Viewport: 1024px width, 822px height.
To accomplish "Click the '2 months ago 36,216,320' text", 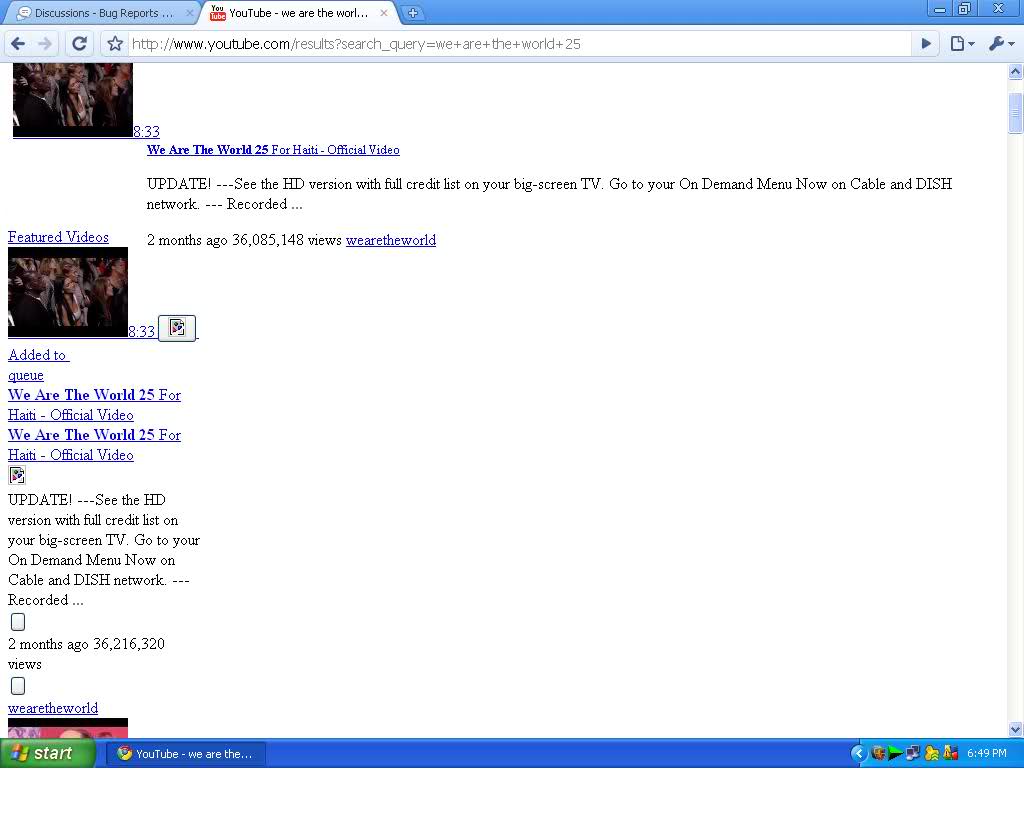I will tap(86, 644).
